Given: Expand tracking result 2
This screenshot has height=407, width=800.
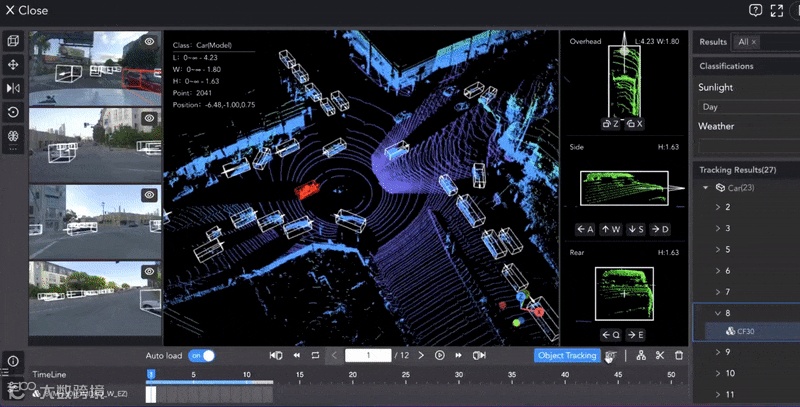Looking at the screenshot, I should tap(718, 207).
